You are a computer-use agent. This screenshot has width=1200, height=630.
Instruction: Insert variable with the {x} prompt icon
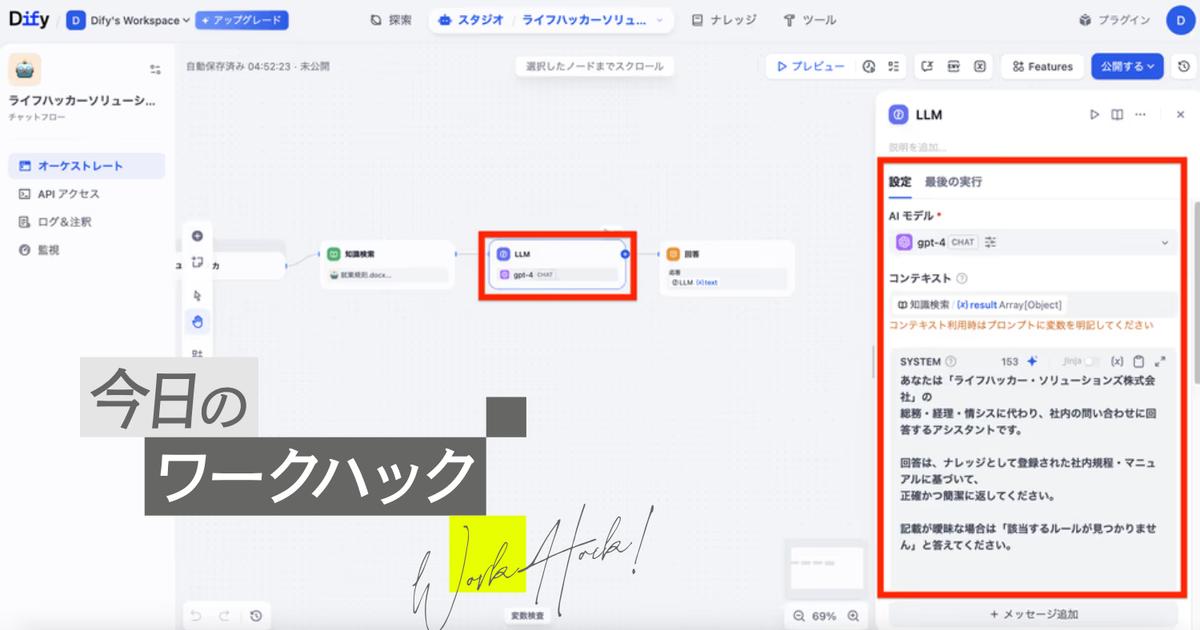point(1118,362)
